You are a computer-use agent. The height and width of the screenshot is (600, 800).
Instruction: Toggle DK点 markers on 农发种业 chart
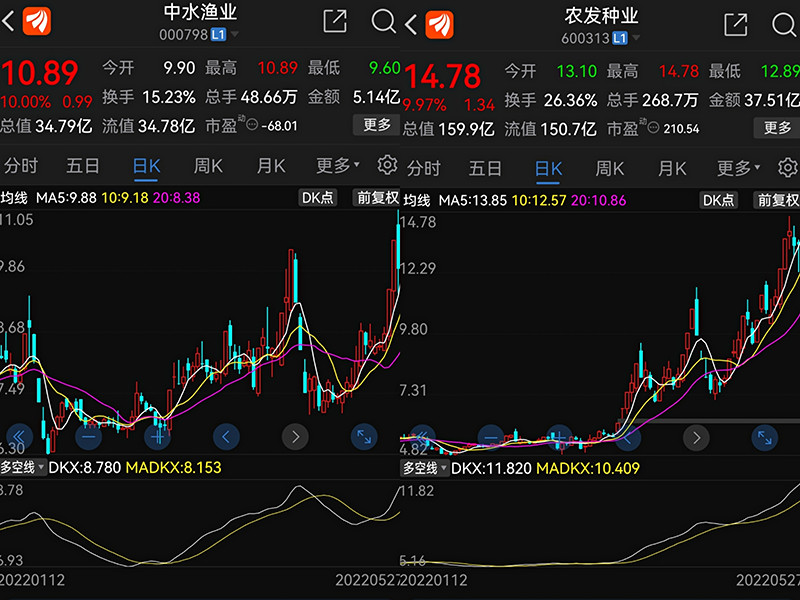click(x=718, y=200)
